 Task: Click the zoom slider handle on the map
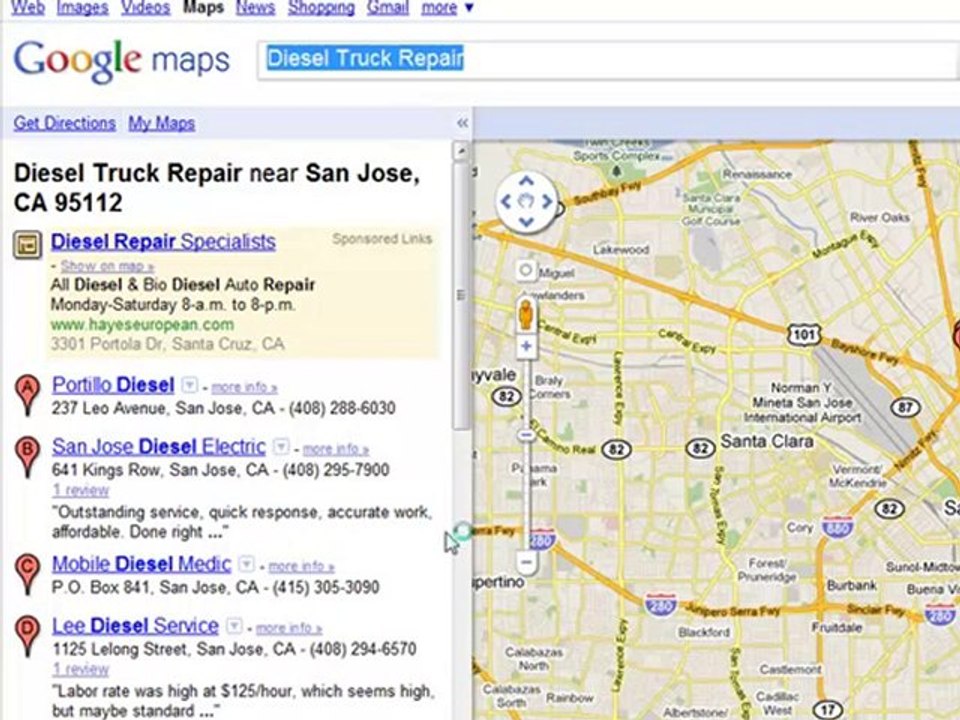coord(526,435)
